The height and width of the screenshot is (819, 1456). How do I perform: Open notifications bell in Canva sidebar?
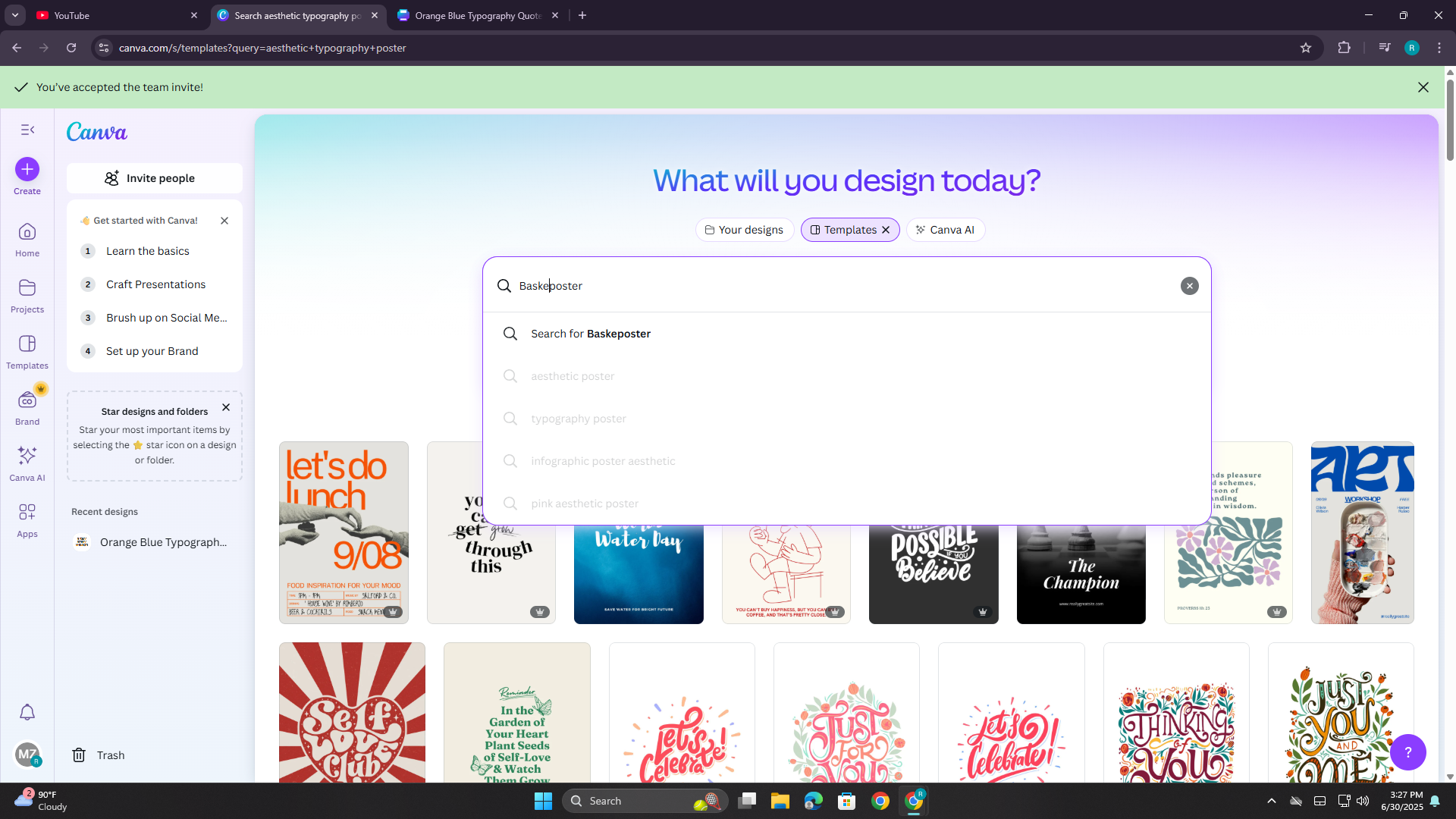27,712
